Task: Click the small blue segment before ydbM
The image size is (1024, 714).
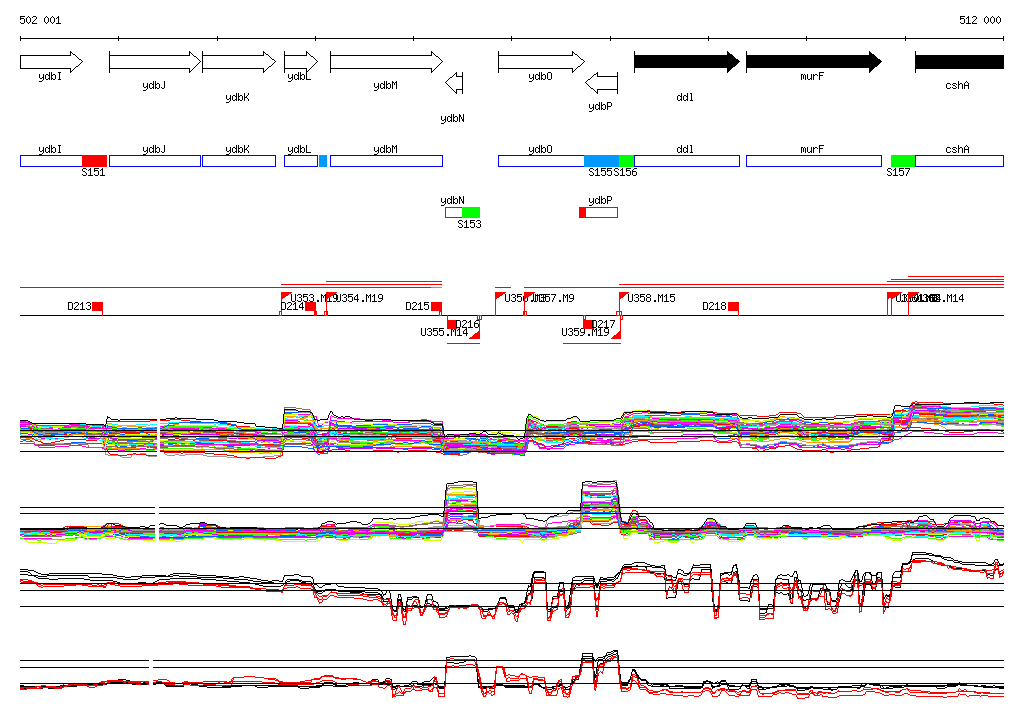Action: [323, 161]
